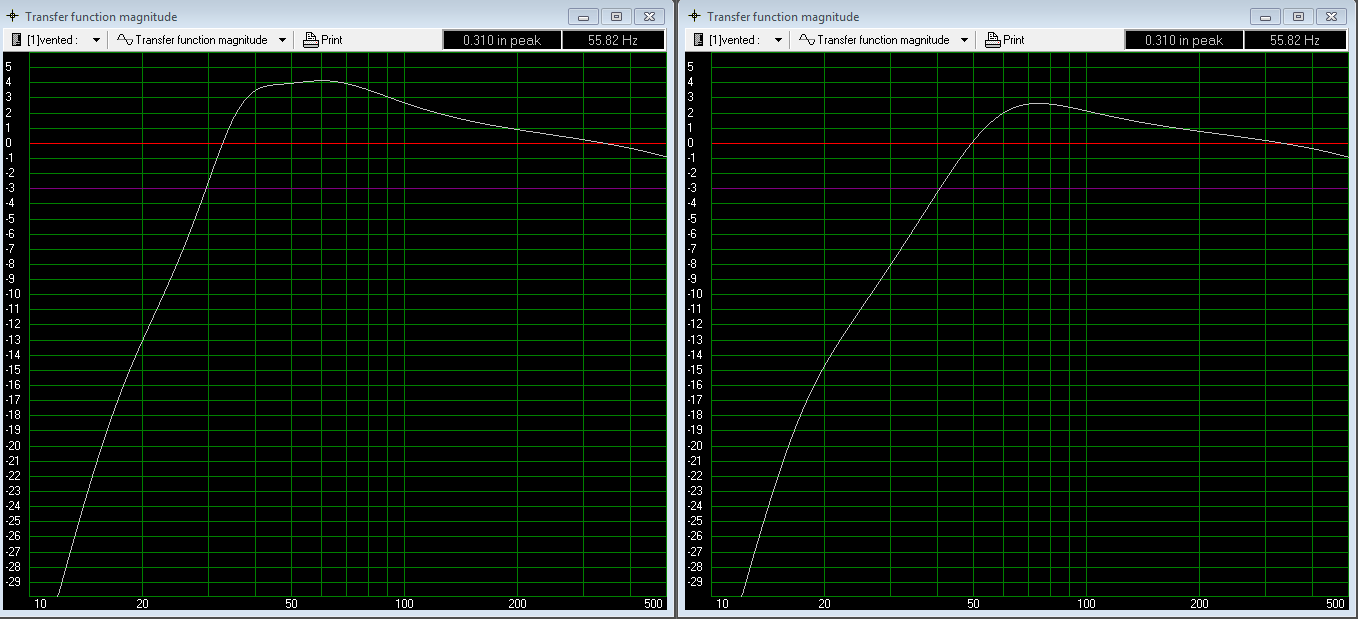Expand the Transfer function magnitude dropdown in right window

964,40
